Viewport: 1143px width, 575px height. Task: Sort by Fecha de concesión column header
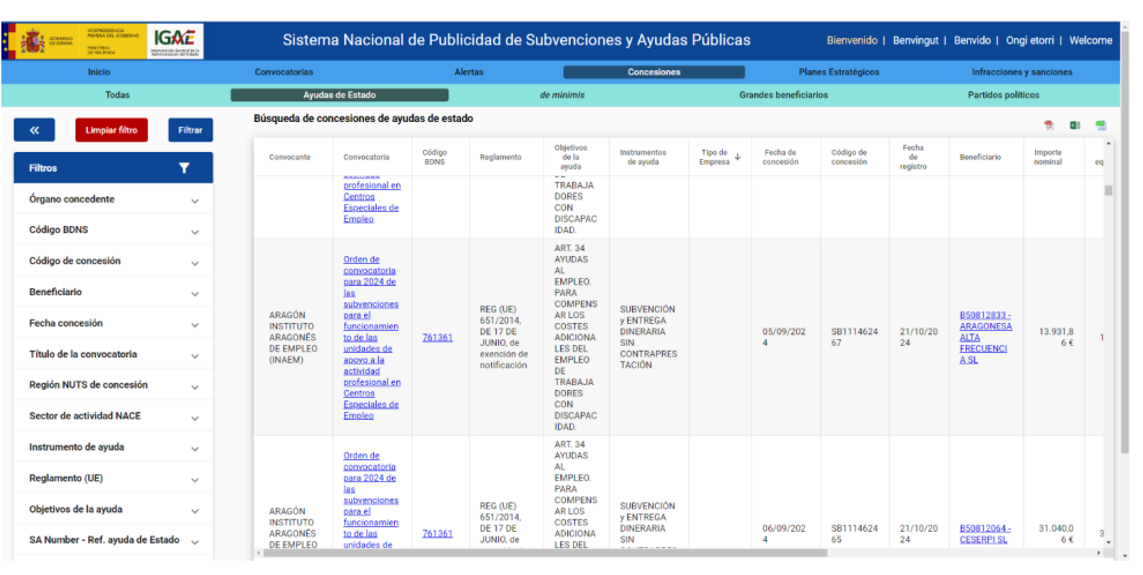(x=780, y=157)
